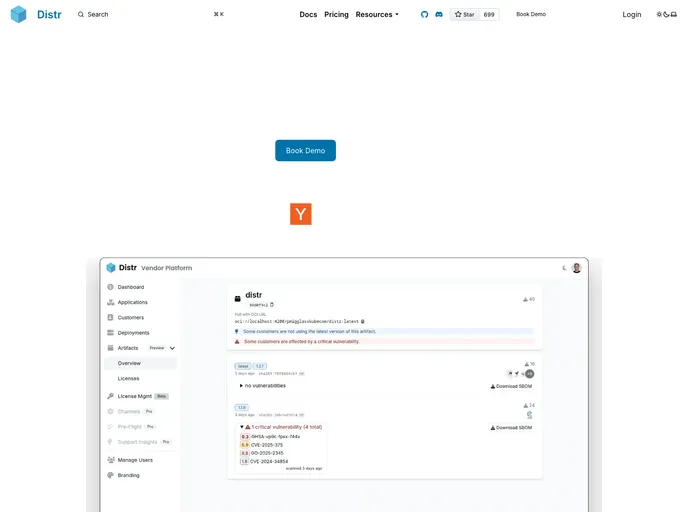Click the critical vulnerability warning banner

[x=384, y=341]
